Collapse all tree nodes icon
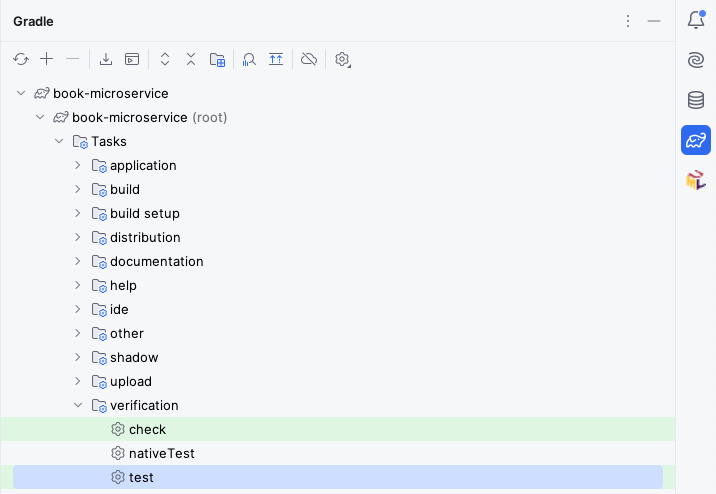 click(x=191, y=59)
